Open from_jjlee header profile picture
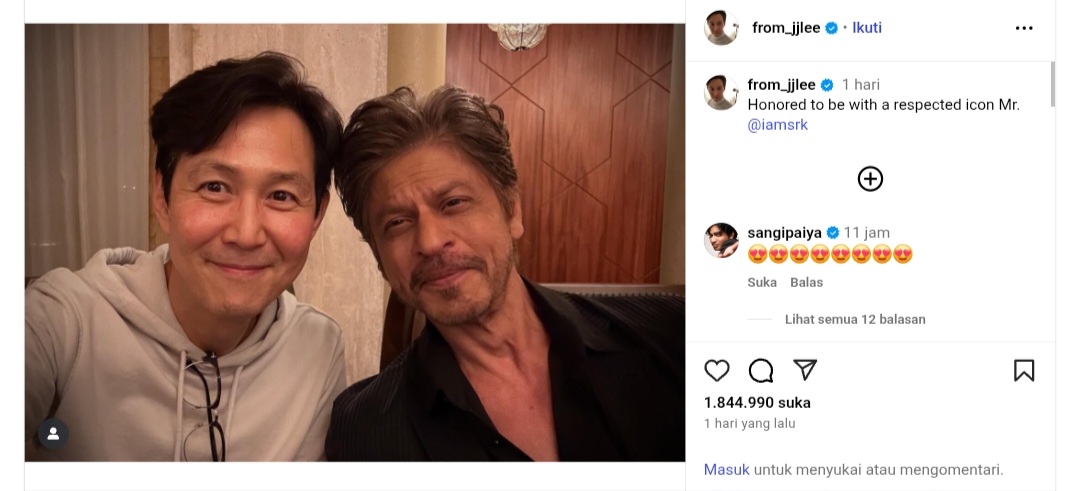 coord(721,28)
